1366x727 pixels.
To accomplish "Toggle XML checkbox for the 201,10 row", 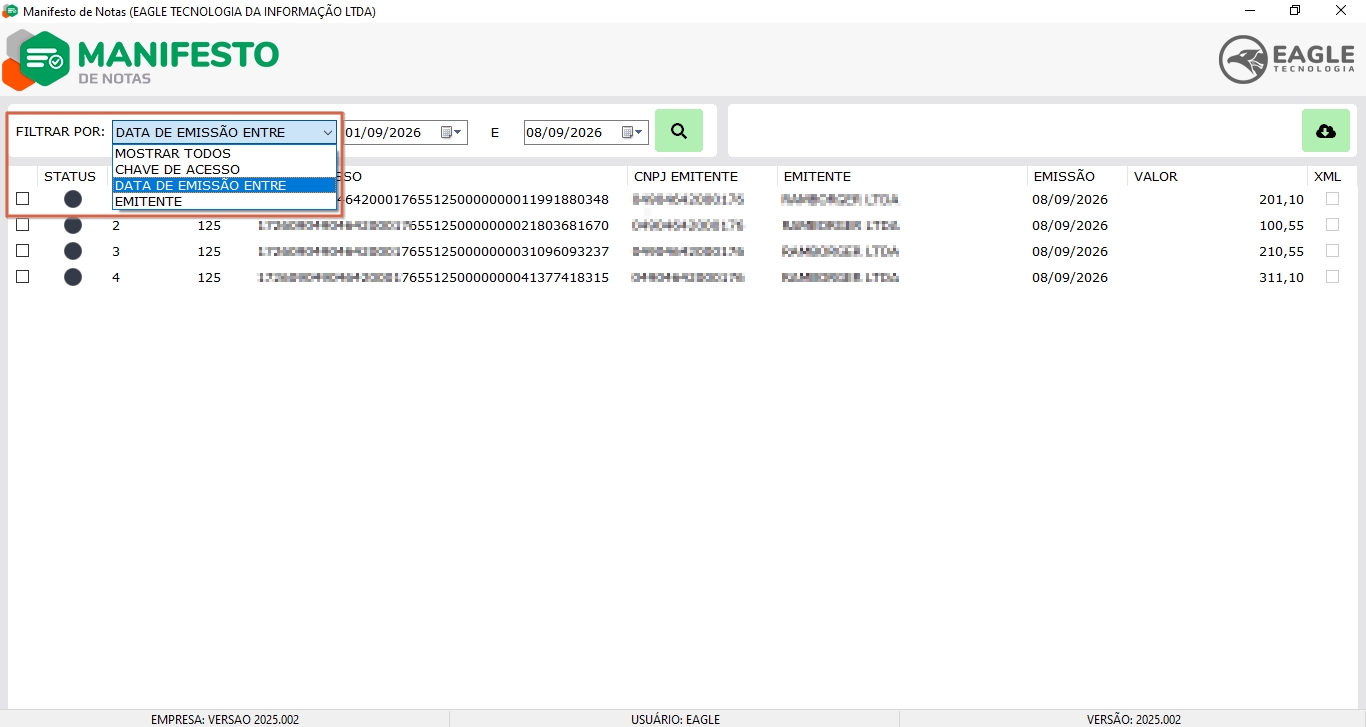I will pos(1332,199).
